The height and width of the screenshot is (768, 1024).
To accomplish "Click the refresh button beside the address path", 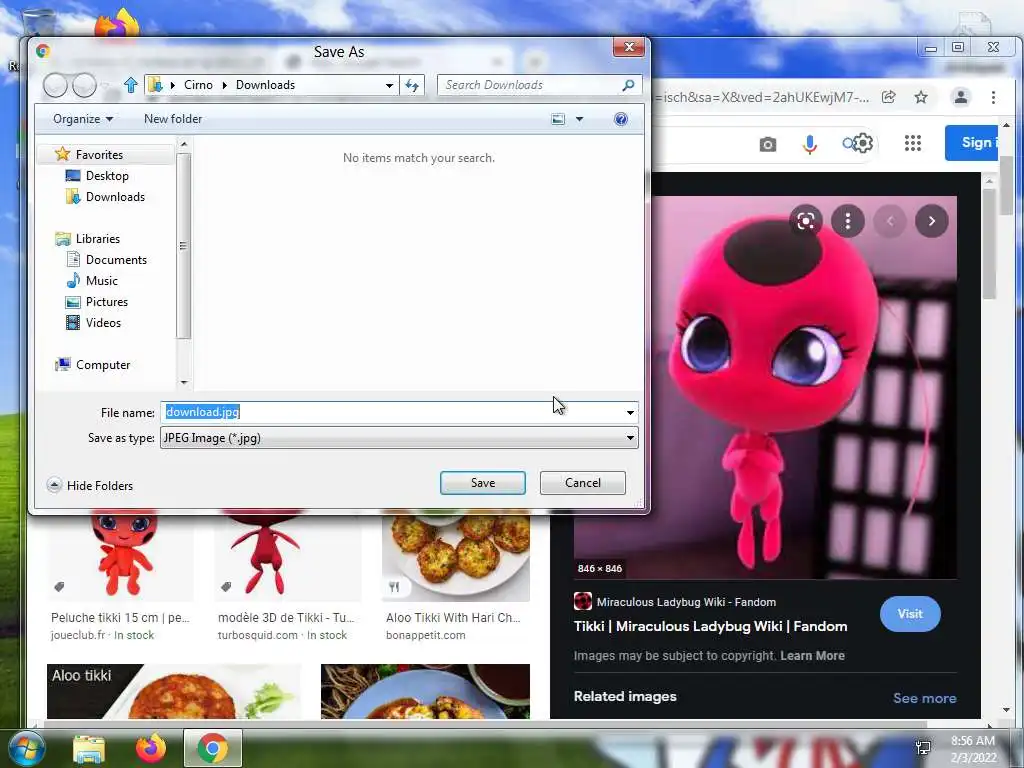I will [x=412, y=85].
